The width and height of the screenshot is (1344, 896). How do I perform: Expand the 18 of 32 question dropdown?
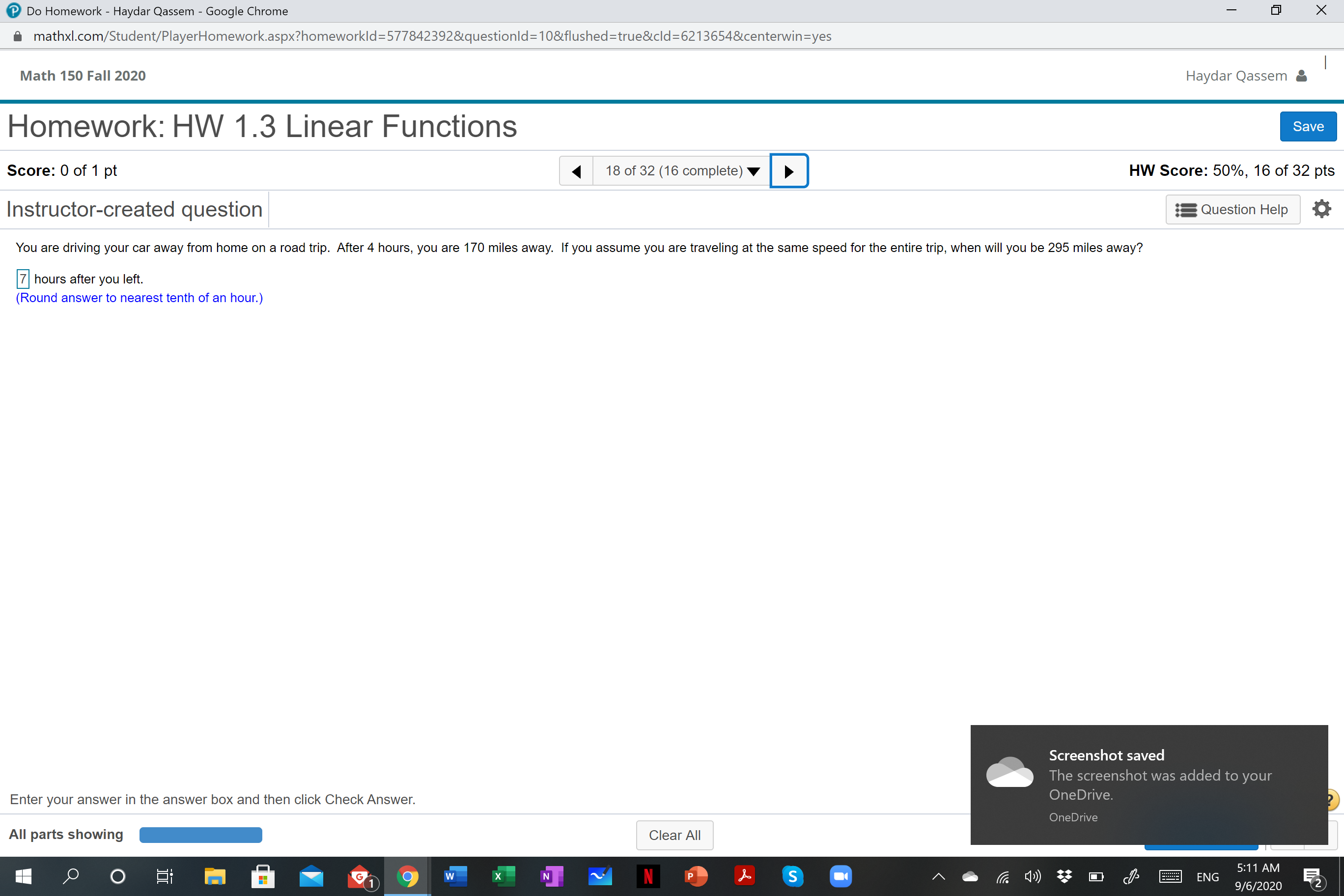point(681,171)
